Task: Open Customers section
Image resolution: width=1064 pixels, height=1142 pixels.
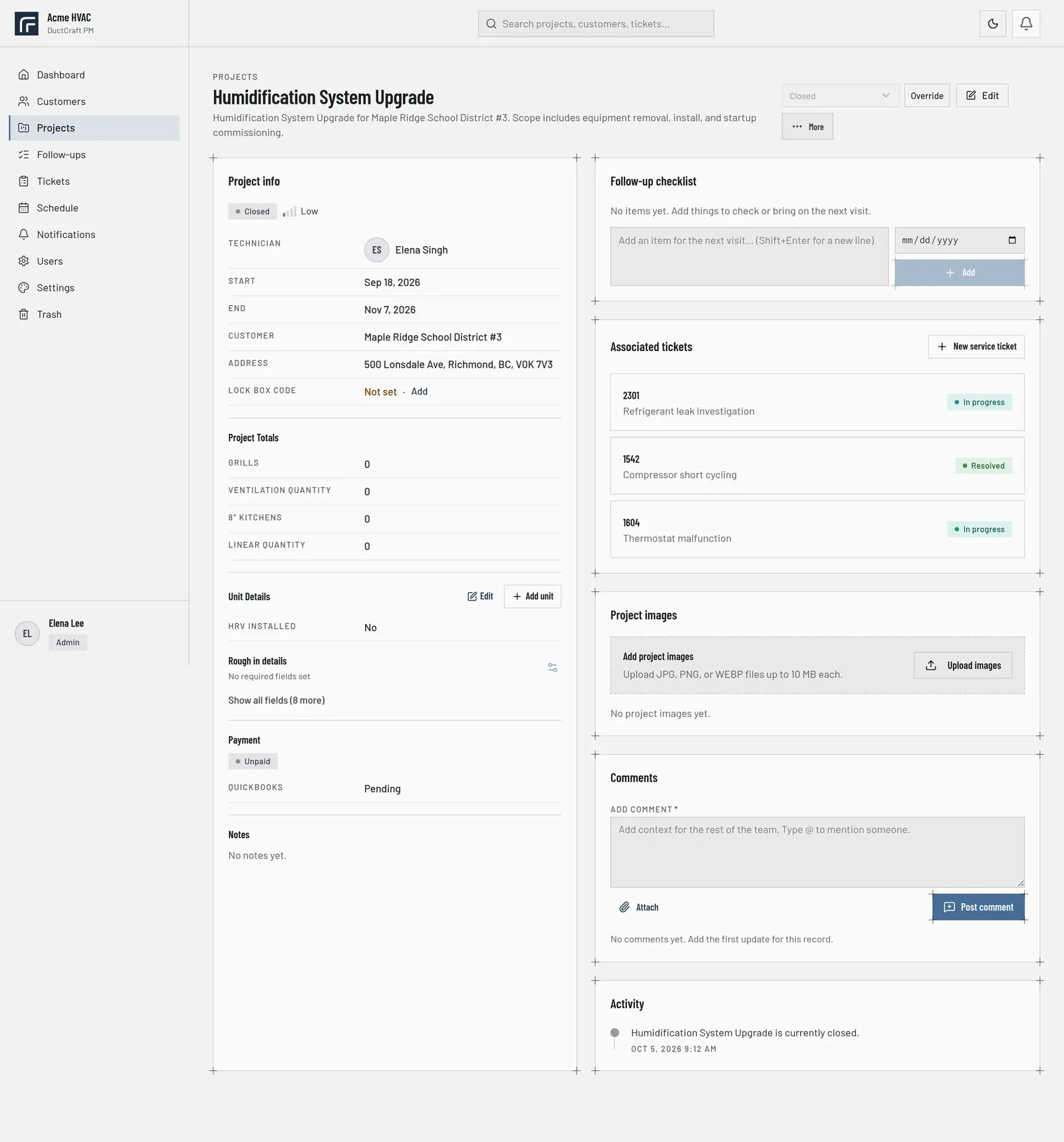Action: [94, 101]
